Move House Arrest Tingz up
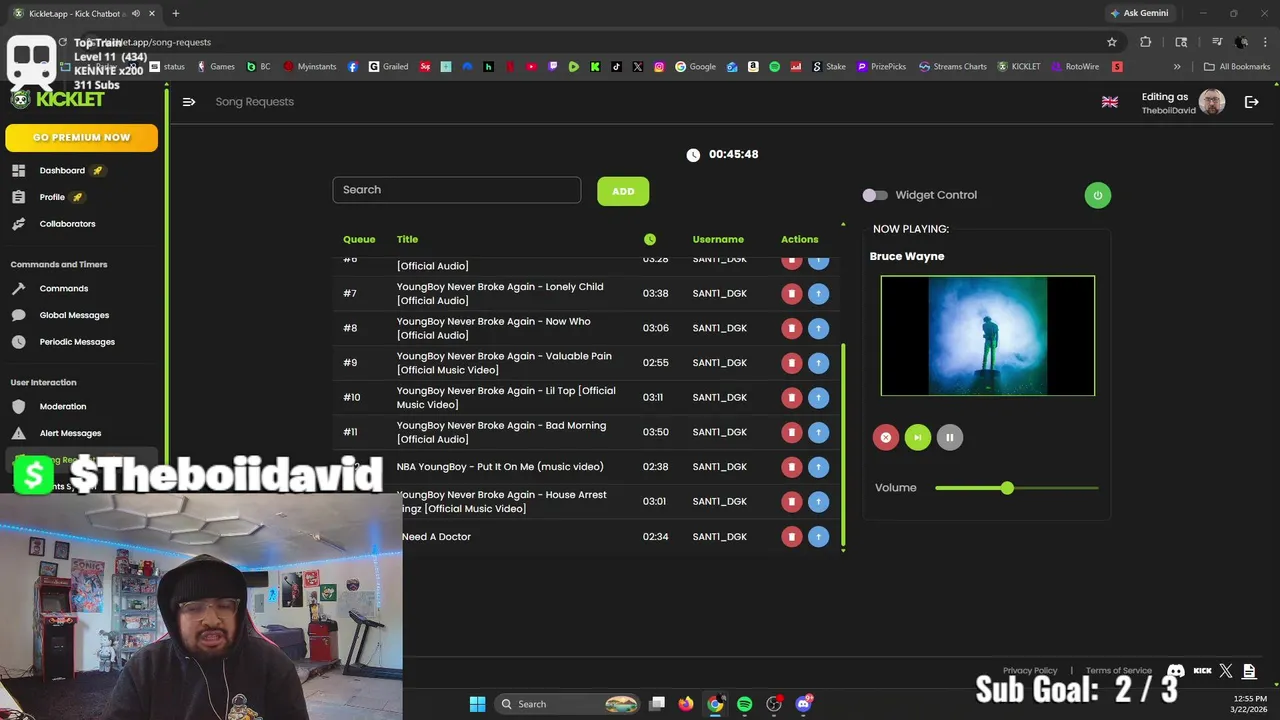 (818, 501)
